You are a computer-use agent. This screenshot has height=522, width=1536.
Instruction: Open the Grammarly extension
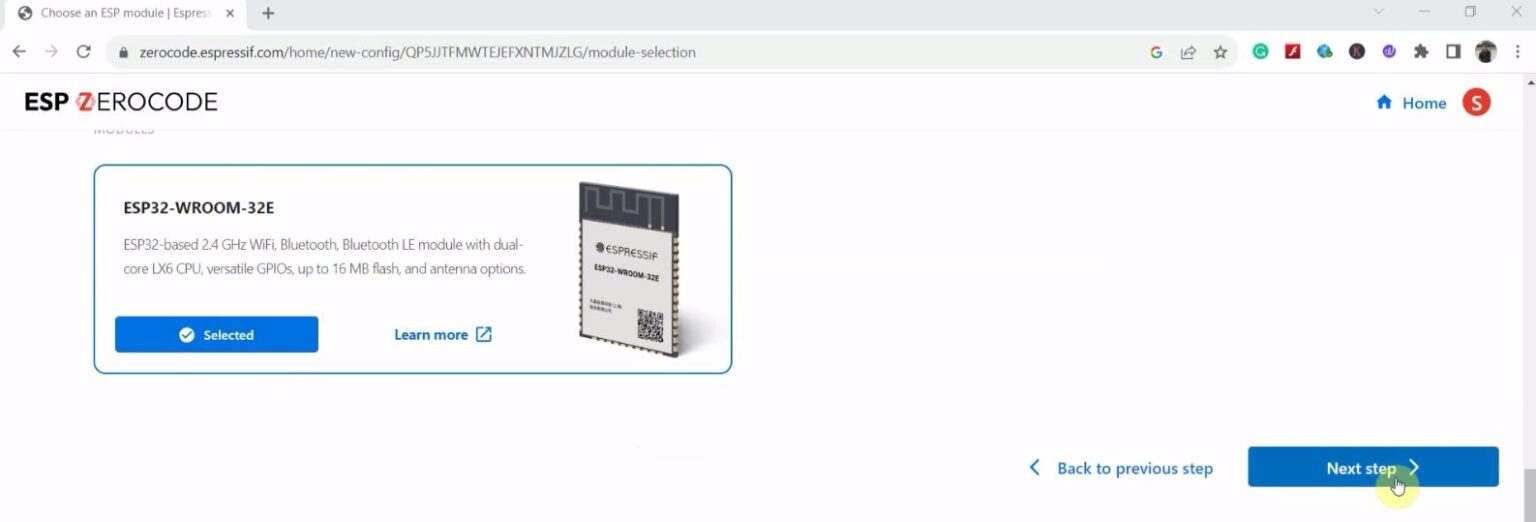point(1260,52)
